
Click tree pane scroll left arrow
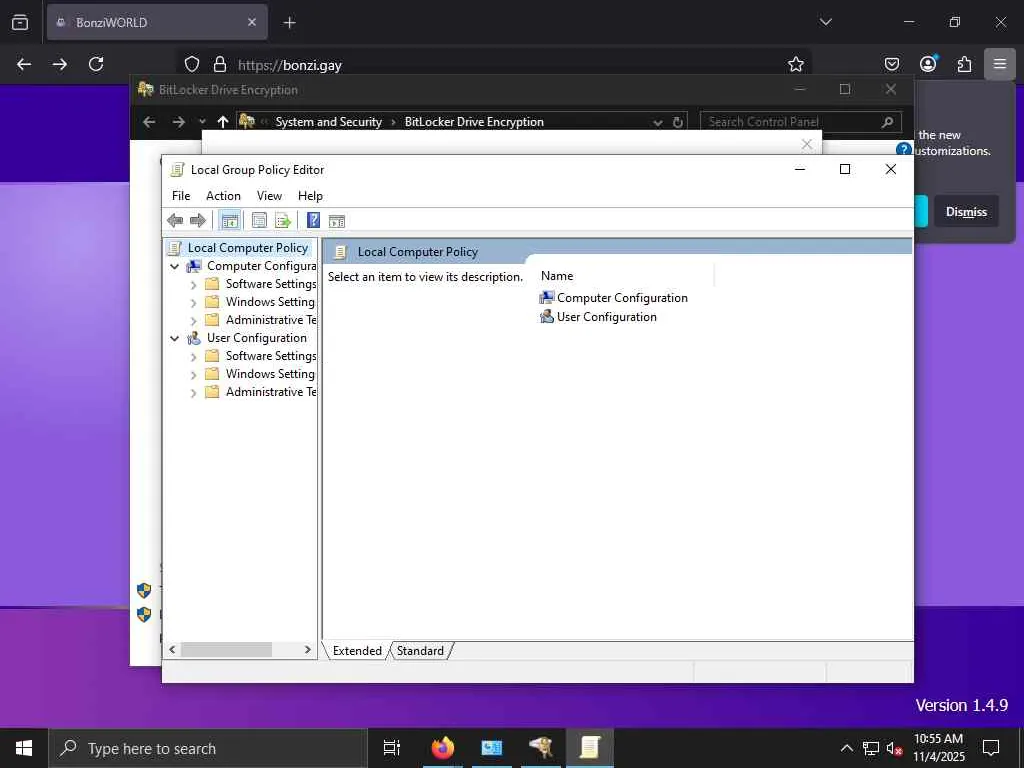pyautogui.click(x=172, y=650)
